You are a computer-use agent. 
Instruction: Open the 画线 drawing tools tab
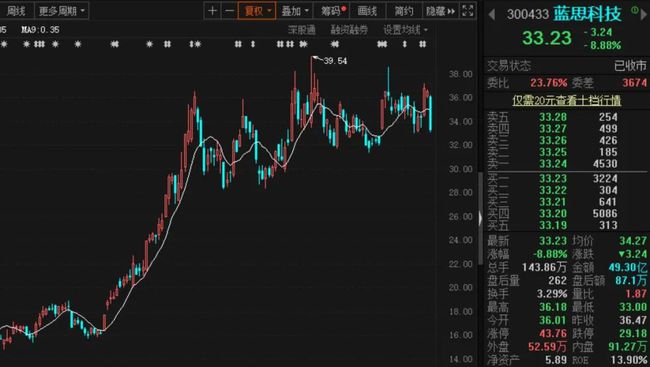click(x=367, y=11)
